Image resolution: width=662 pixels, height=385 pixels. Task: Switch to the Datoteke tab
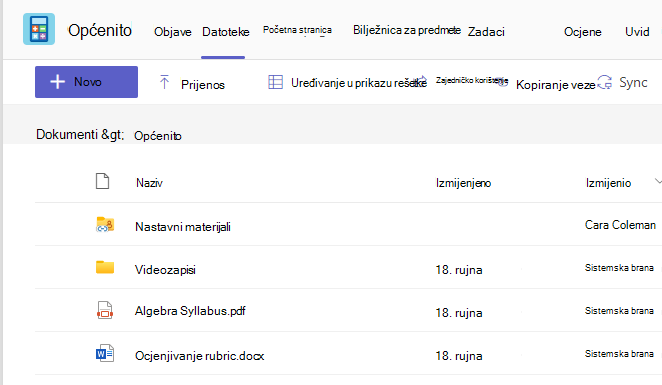225,32
